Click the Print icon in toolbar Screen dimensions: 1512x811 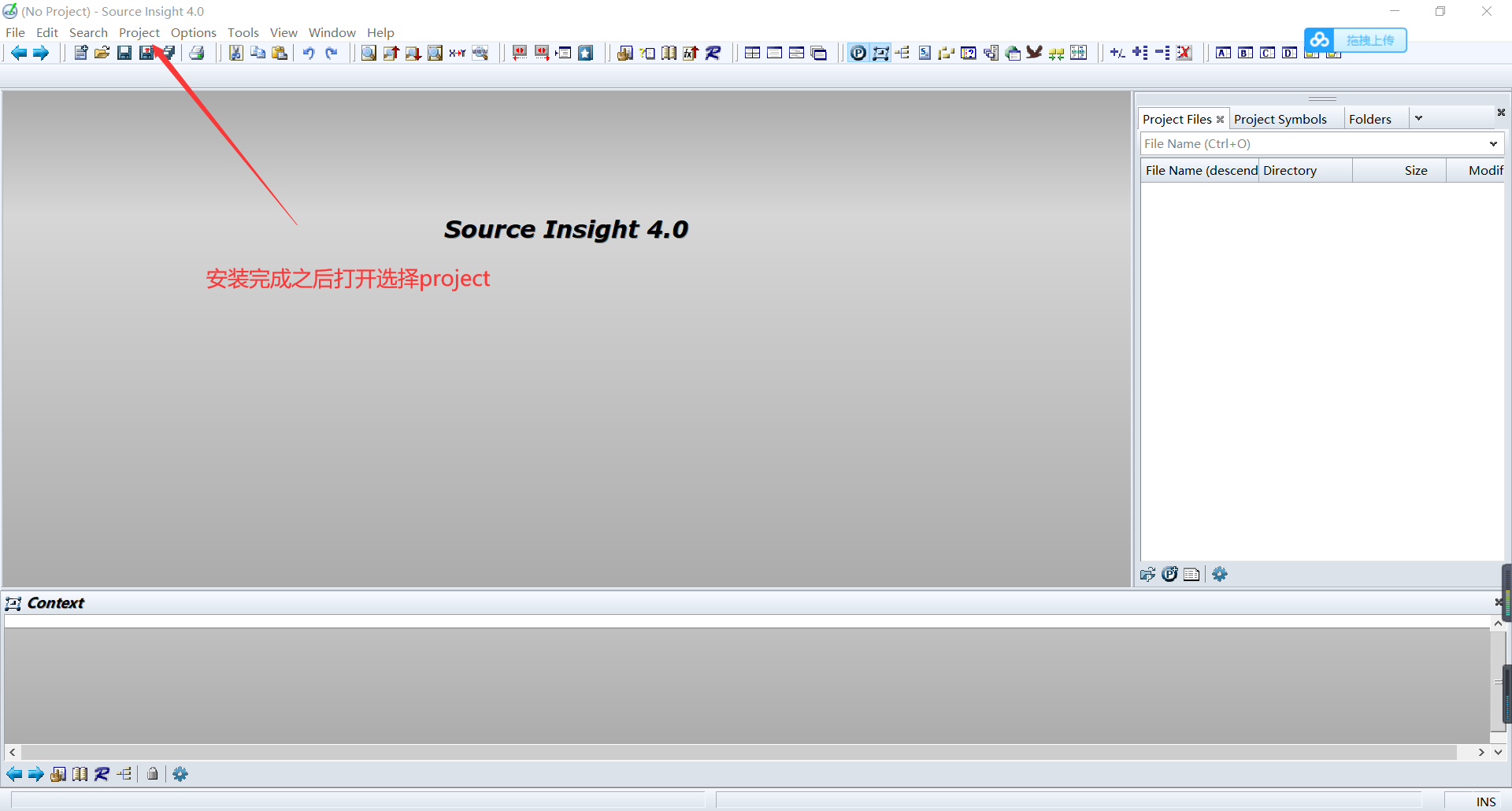point(197,53)
